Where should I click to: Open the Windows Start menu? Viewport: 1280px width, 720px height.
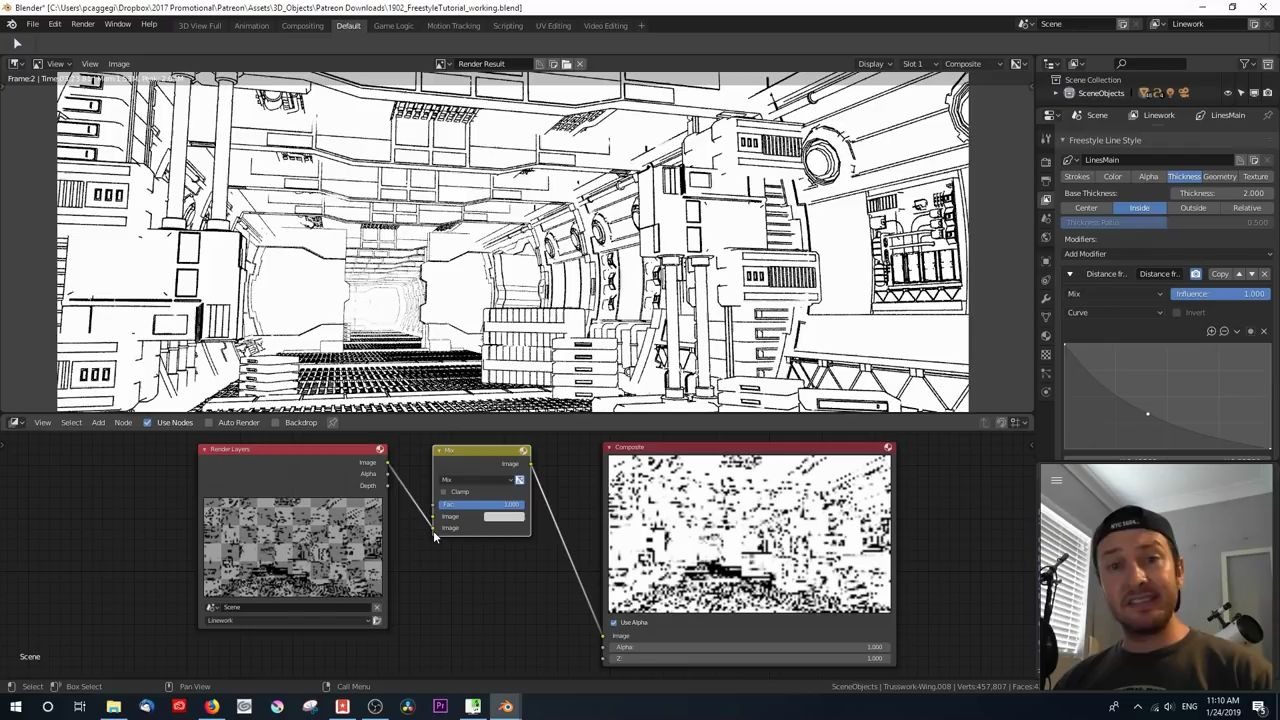click(x=15, y=707)
